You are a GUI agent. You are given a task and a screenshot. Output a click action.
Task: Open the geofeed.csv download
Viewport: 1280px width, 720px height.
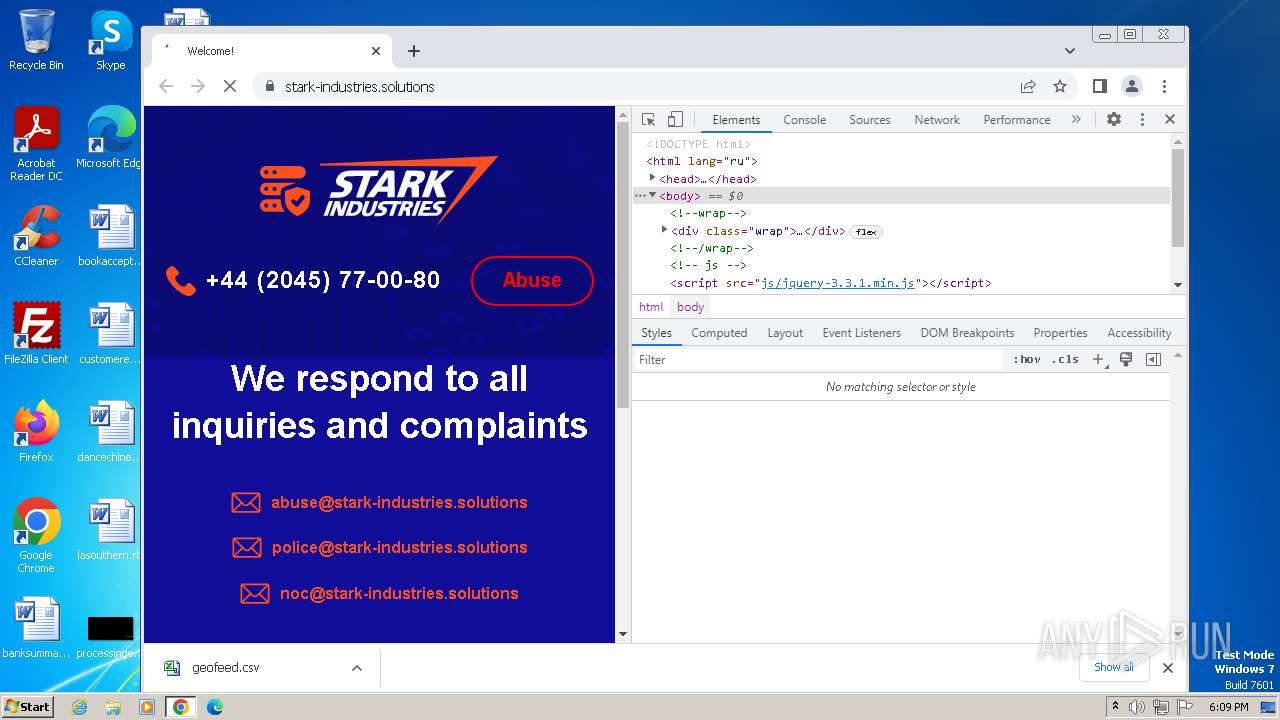pyautogui.click(x=225, y=668)
